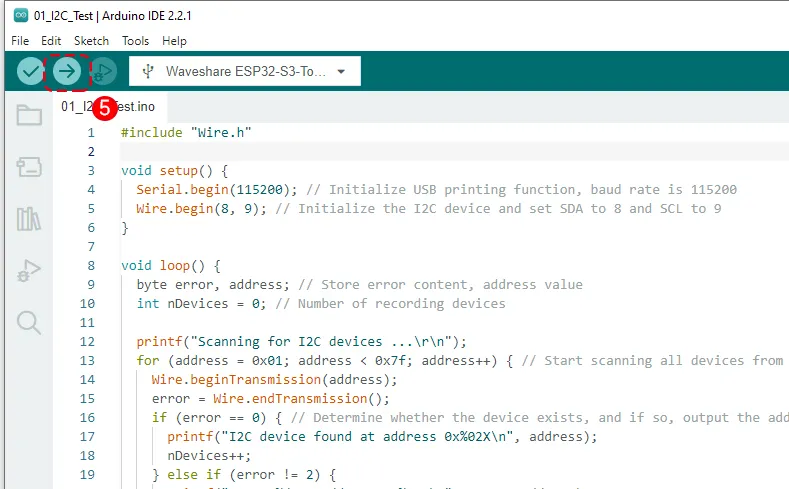Place cursor on empty line 2
This screenshot has width=789, height=489.
(400, 152)
